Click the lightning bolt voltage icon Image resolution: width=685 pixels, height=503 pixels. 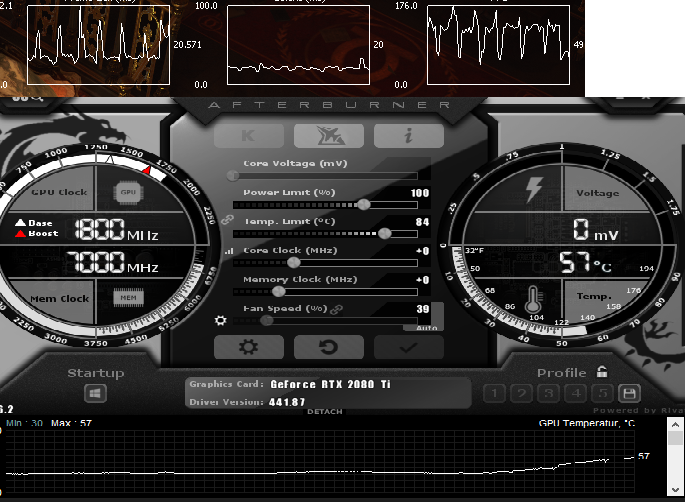534,189
